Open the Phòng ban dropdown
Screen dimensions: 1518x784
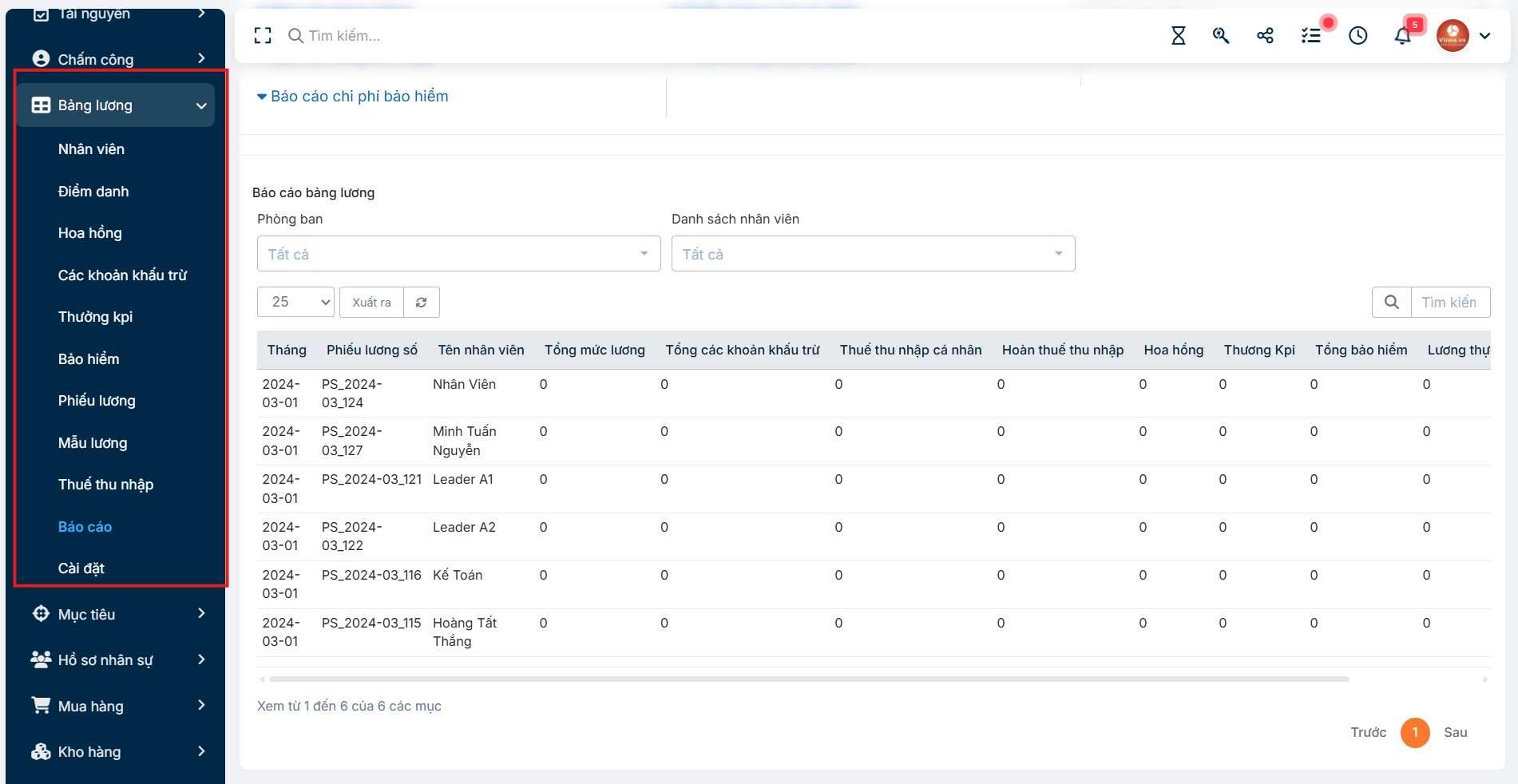click(459, 254)
